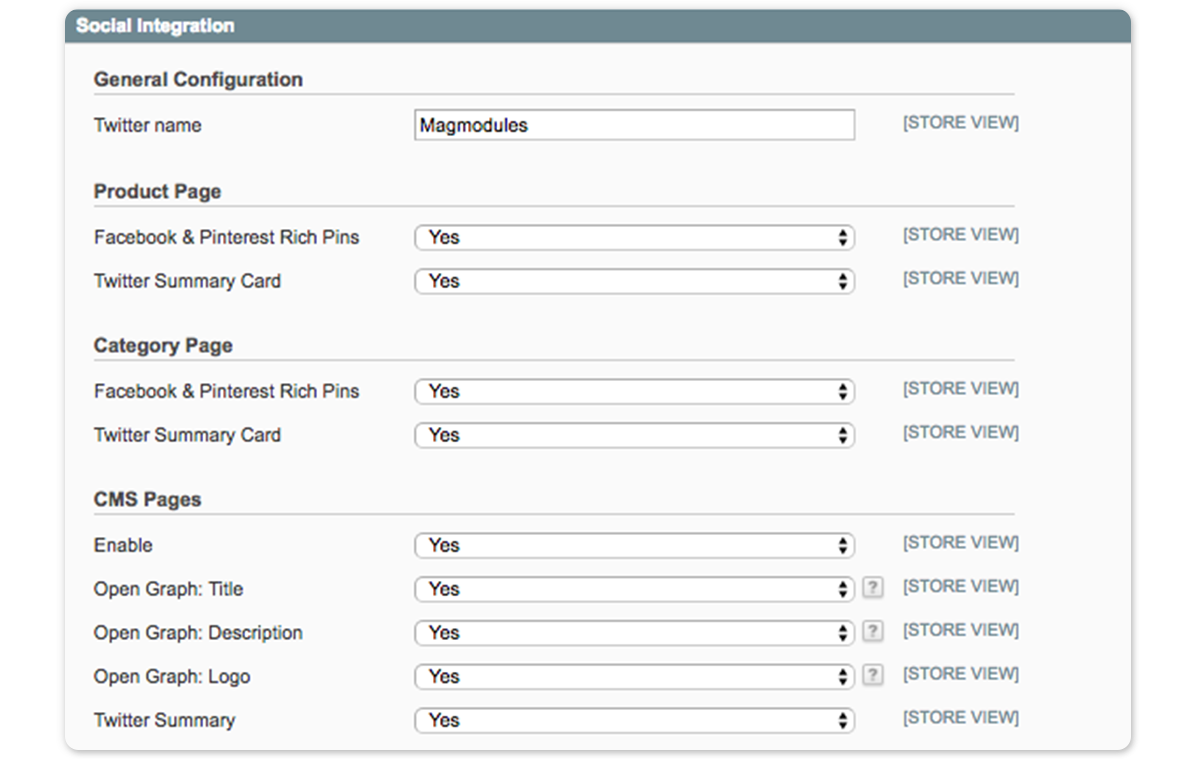Image resolution: width=1200 pixels, height=759 pixels.
Task: Expand the Open Graph: Description dropdown
Action: click(x=634, y=633)
